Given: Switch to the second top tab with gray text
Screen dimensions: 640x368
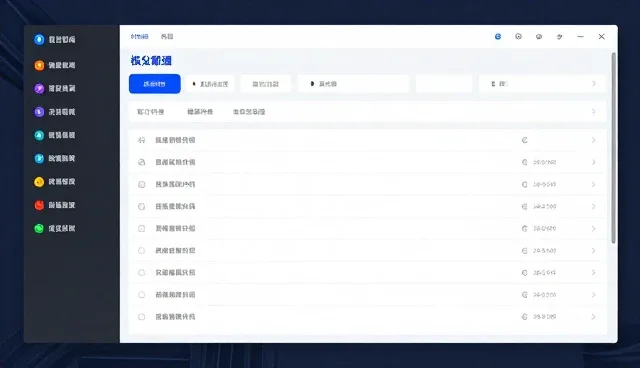Looking at the screenshot, I should tap(167, 37).
